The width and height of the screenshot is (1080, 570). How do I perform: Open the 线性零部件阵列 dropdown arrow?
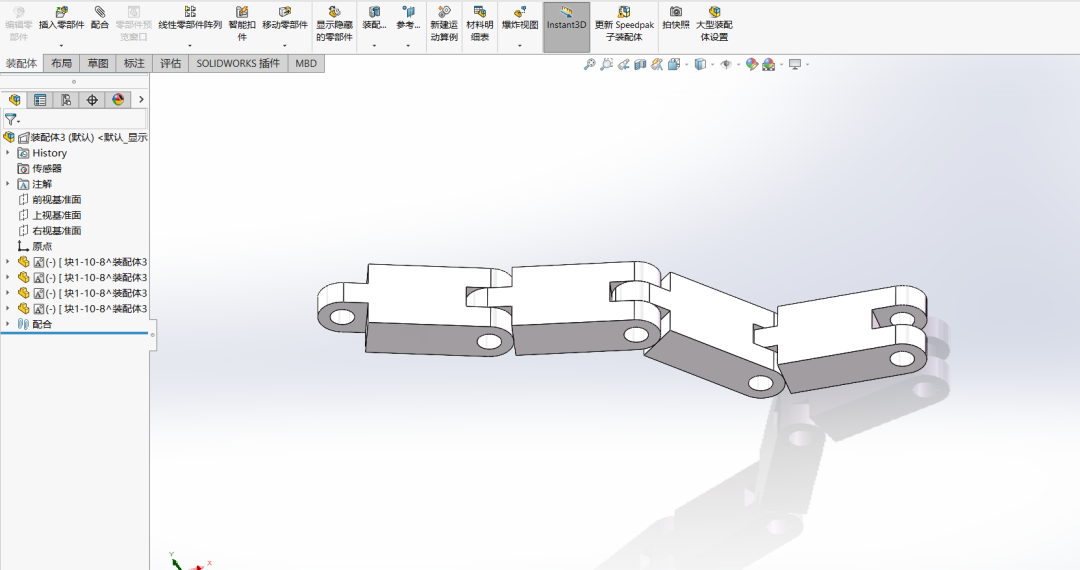(x=190, y=45)
